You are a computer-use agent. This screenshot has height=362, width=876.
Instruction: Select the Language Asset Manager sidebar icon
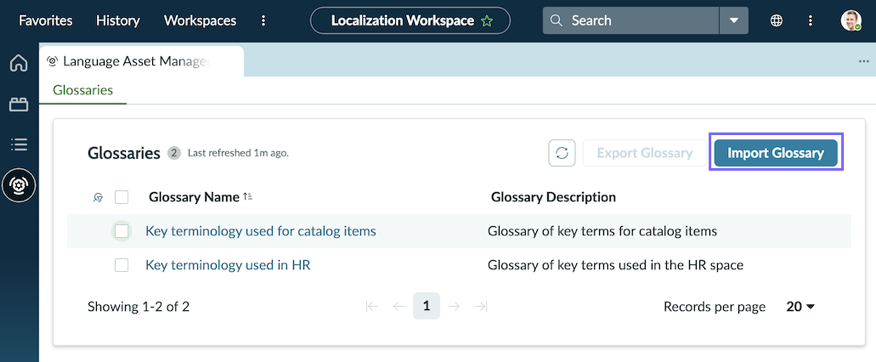[x=19, y=185]
